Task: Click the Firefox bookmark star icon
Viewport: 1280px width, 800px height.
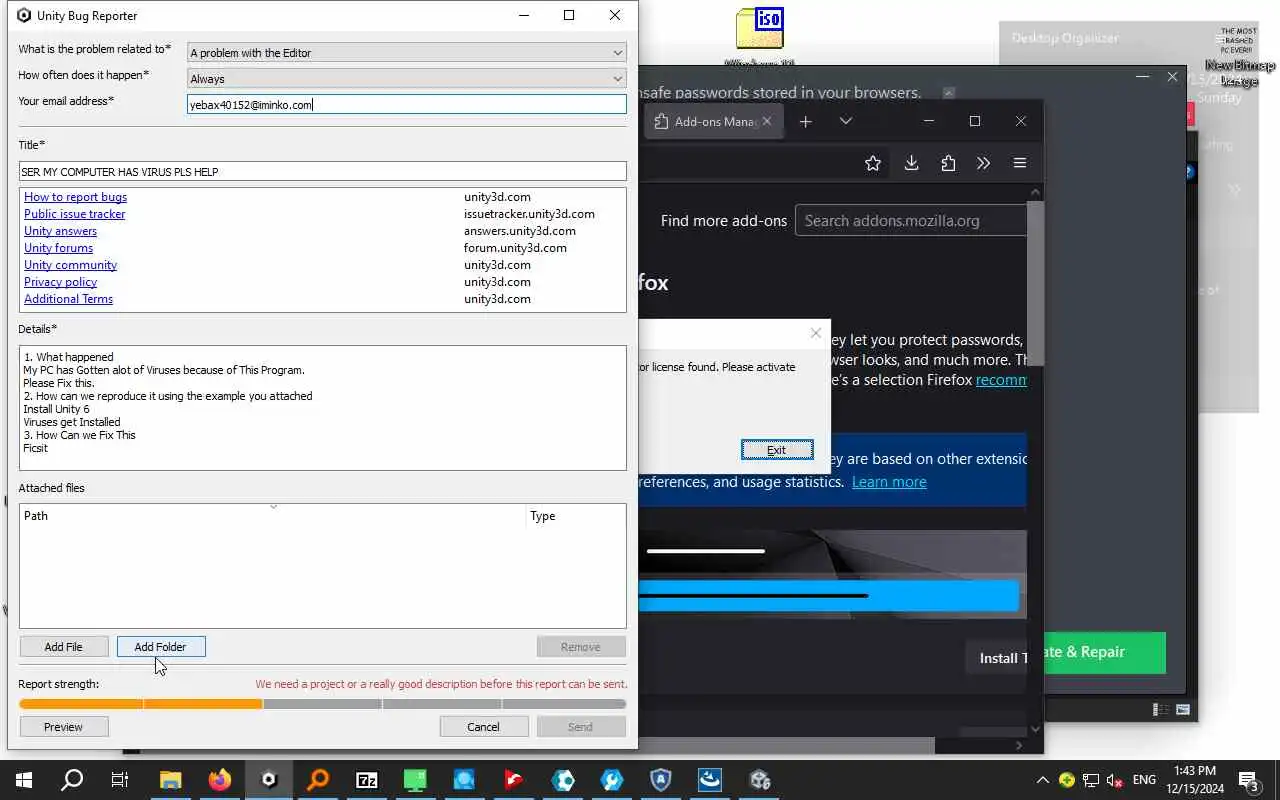Action: [873, 163]
